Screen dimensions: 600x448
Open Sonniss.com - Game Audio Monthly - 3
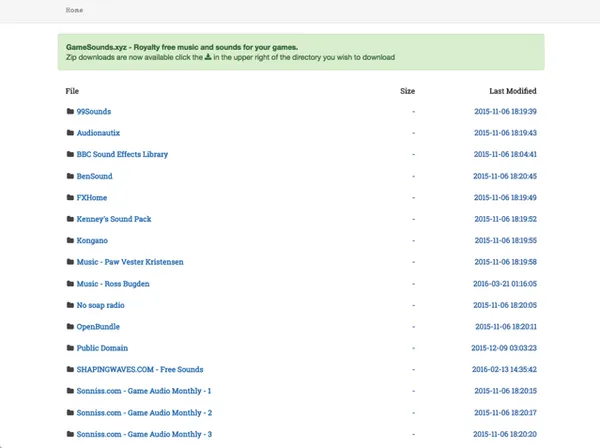144,434
